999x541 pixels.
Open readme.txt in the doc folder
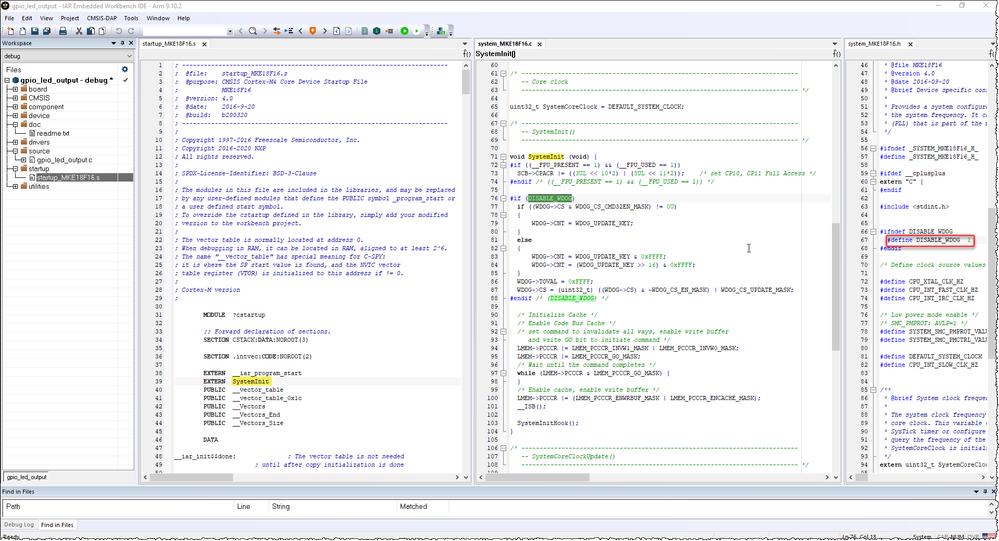(x=53, y=133)
